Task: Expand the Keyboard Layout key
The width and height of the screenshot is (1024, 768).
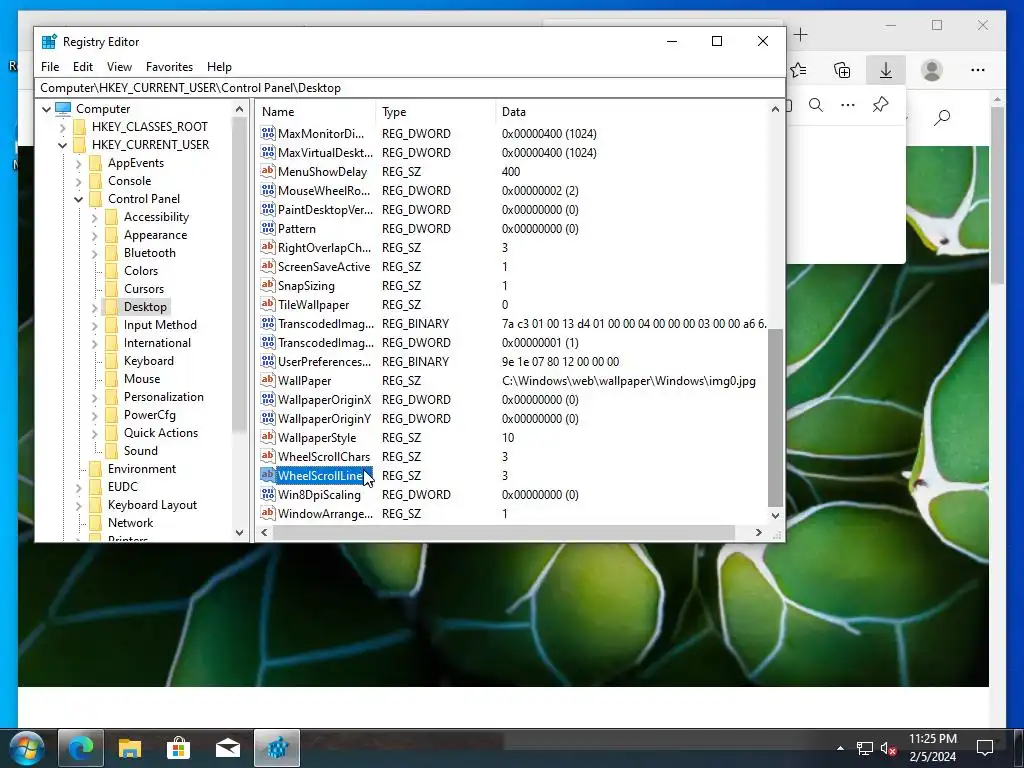Action: click(x=78, y=505)
